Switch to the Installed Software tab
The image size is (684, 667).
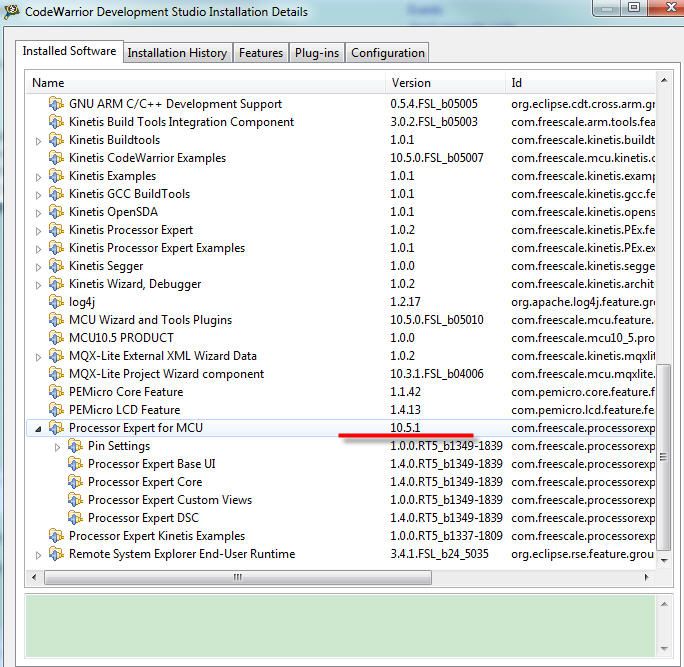(x=69, y=51)
